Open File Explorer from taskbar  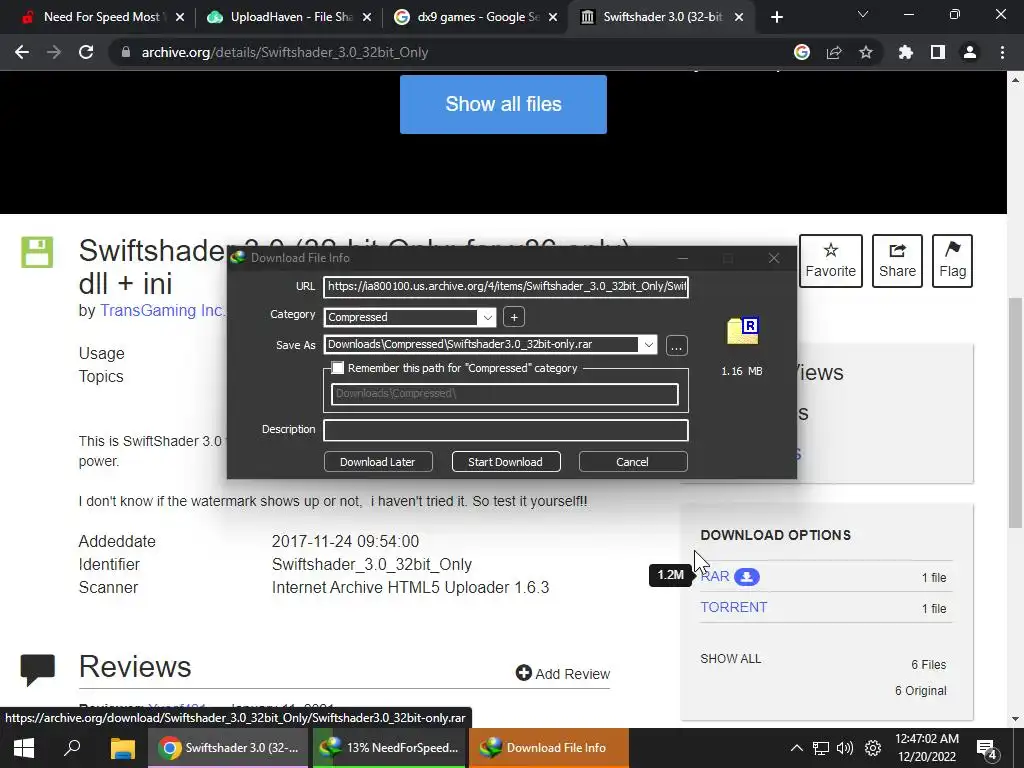point(122,748)
